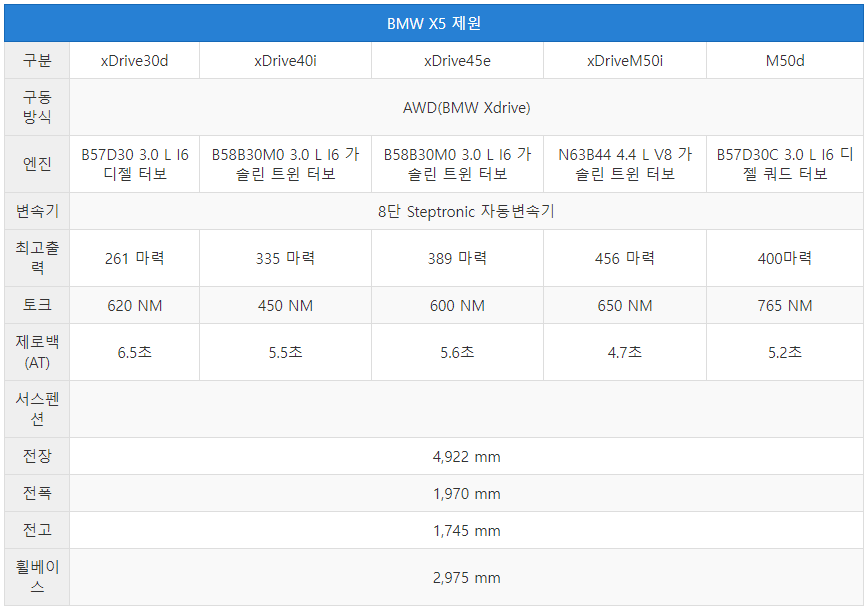This screenshot has height=609, width=867.
Task: Click the xDrive40i B58B30M0 engine cell
Action: point(285,164)
